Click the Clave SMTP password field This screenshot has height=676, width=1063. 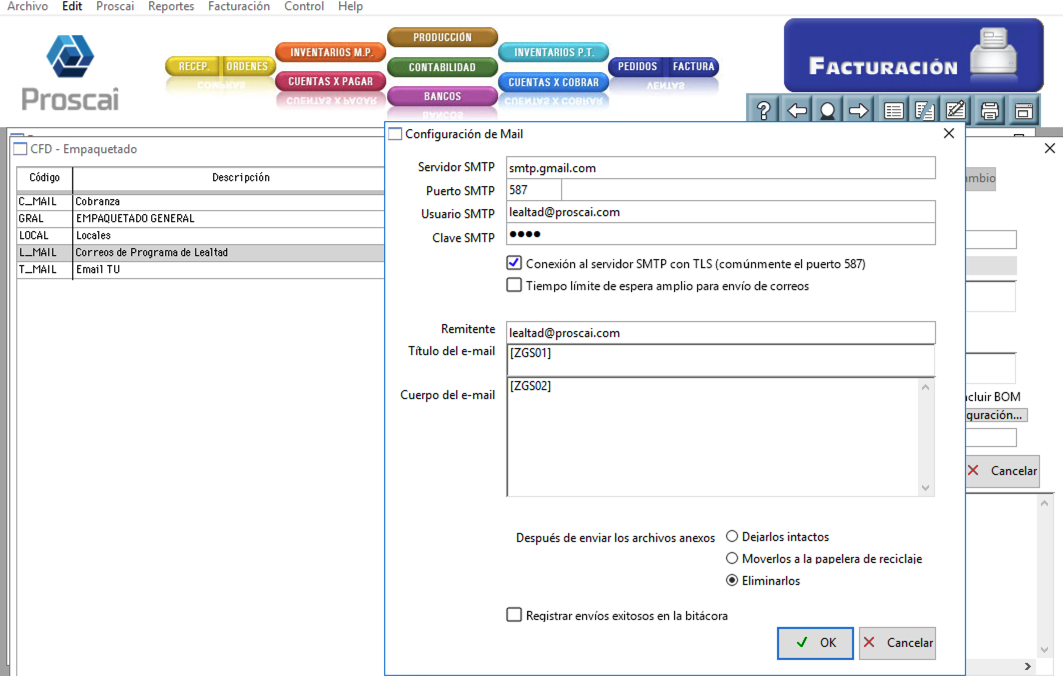pos(720,234)
